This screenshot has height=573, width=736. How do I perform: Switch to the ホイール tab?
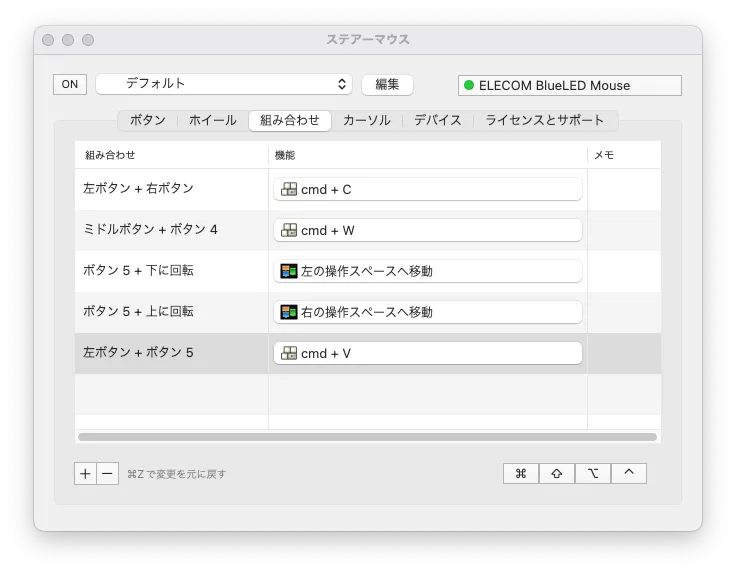pyautogui.click(x=212, y=120)
